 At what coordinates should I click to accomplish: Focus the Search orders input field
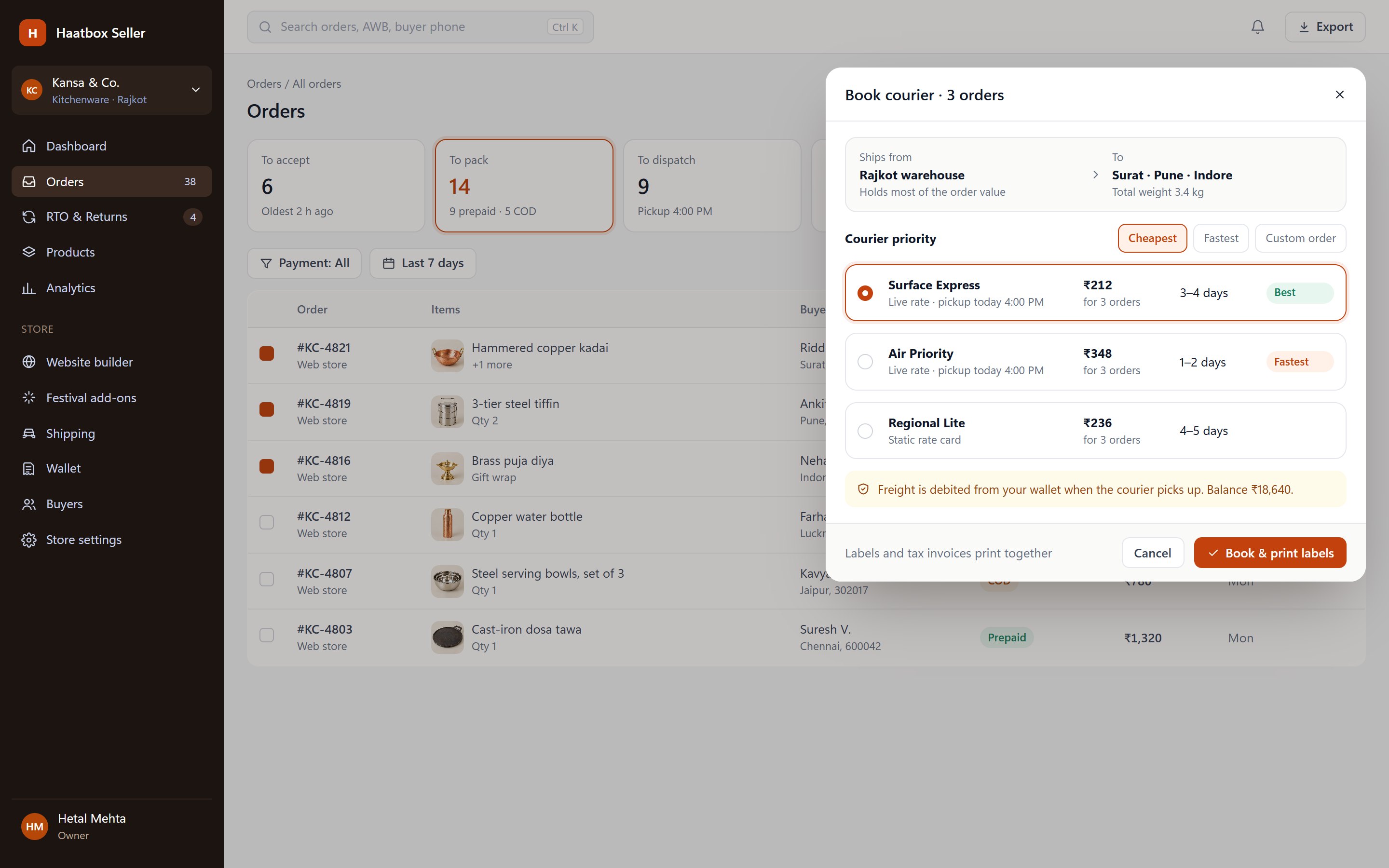(420, 27)
